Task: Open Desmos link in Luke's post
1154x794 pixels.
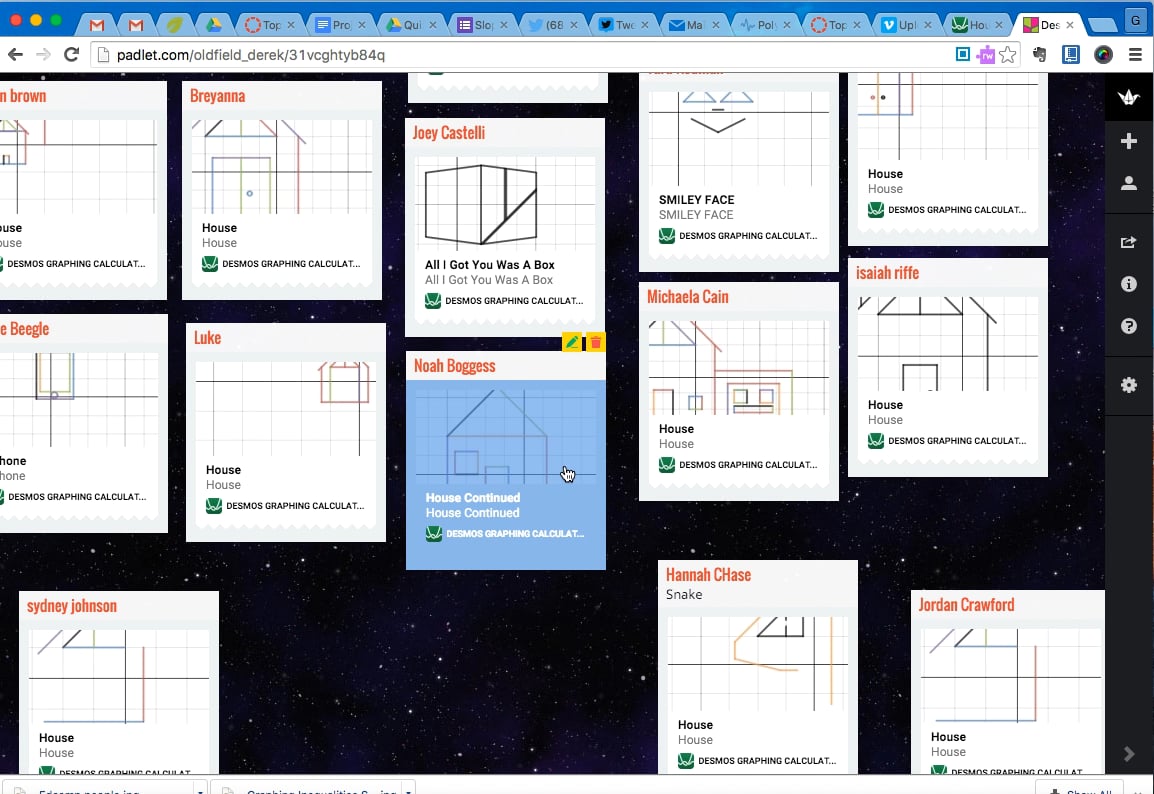Action: tap(285, 506)
